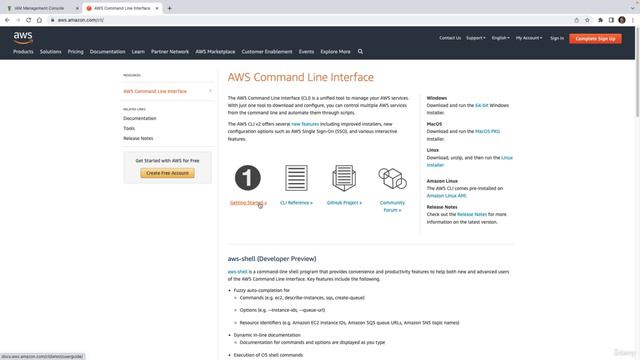Image resolution: width=640 pixels, height=360 pixels.
Task: Click the AWS logo
Action: click(23, 38)
